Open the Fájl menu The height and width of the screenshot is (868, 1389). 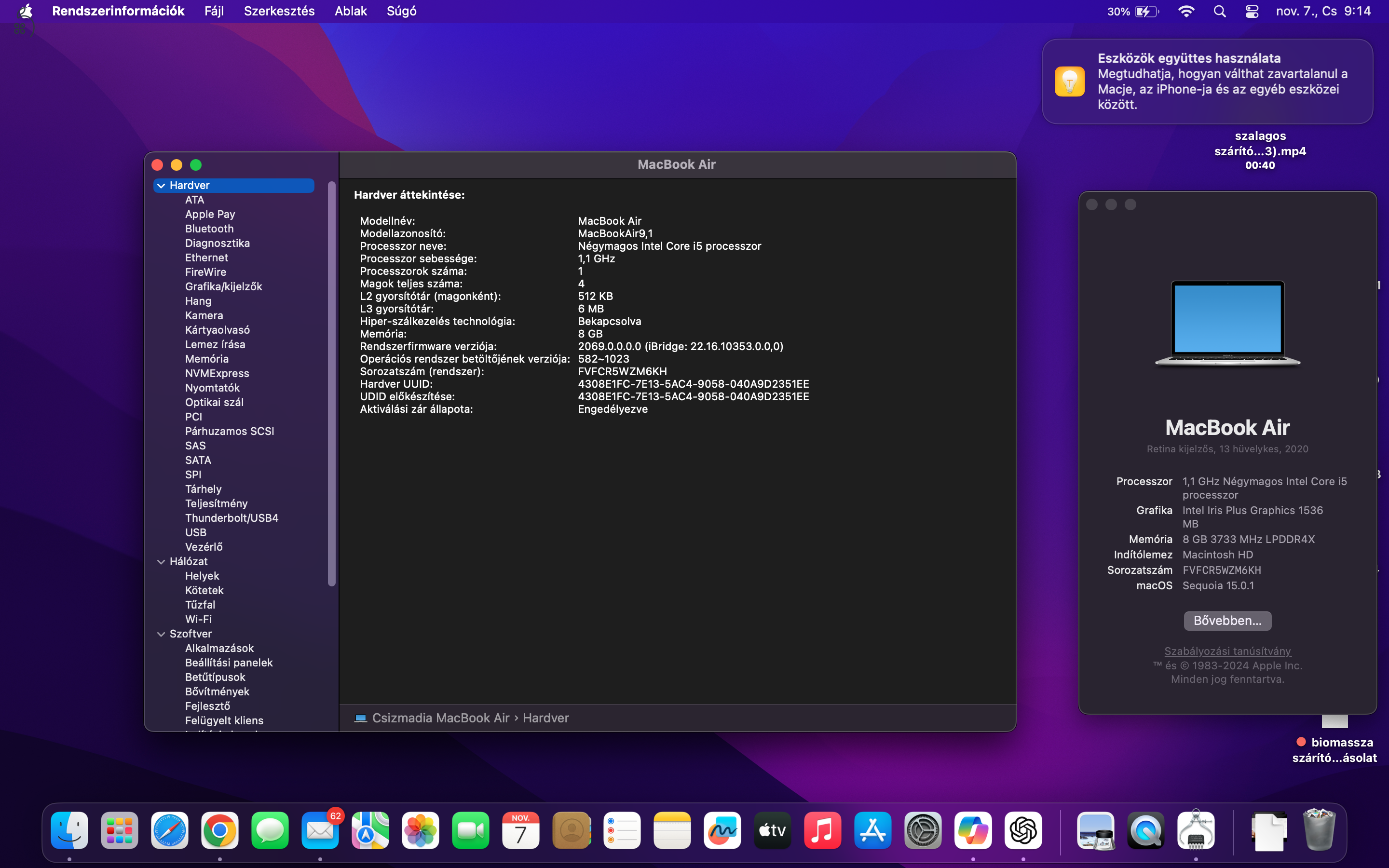pyautogui.click(x=214, y=12)
